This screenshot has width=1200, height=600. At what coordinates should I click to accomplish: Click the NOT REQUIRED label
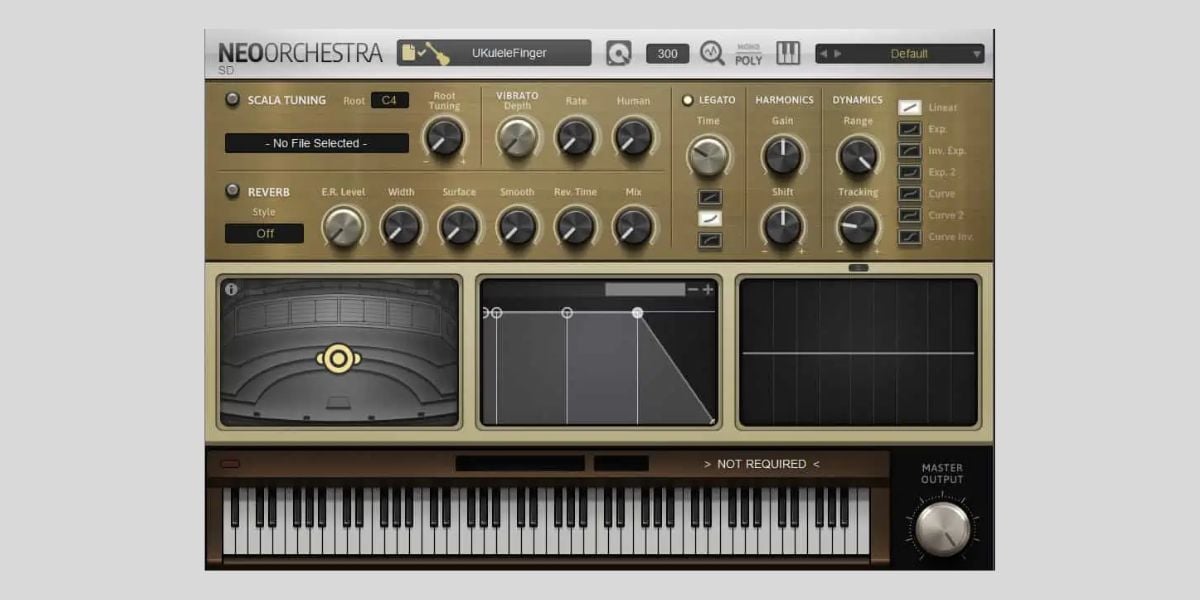pyautogui.click(x=762, y=464)
